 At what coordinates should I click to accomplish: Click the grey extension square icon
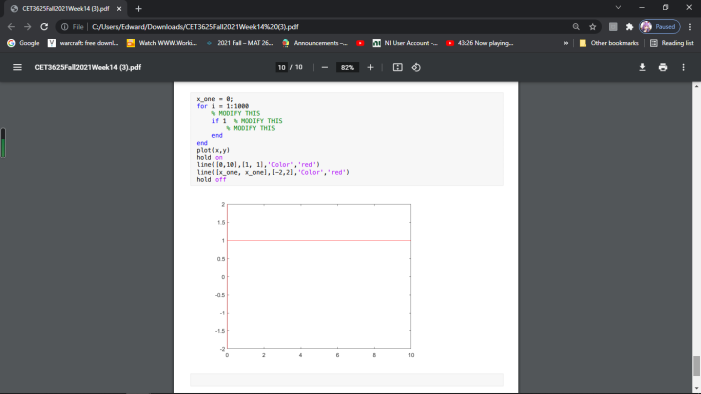[x=613, y=27]
